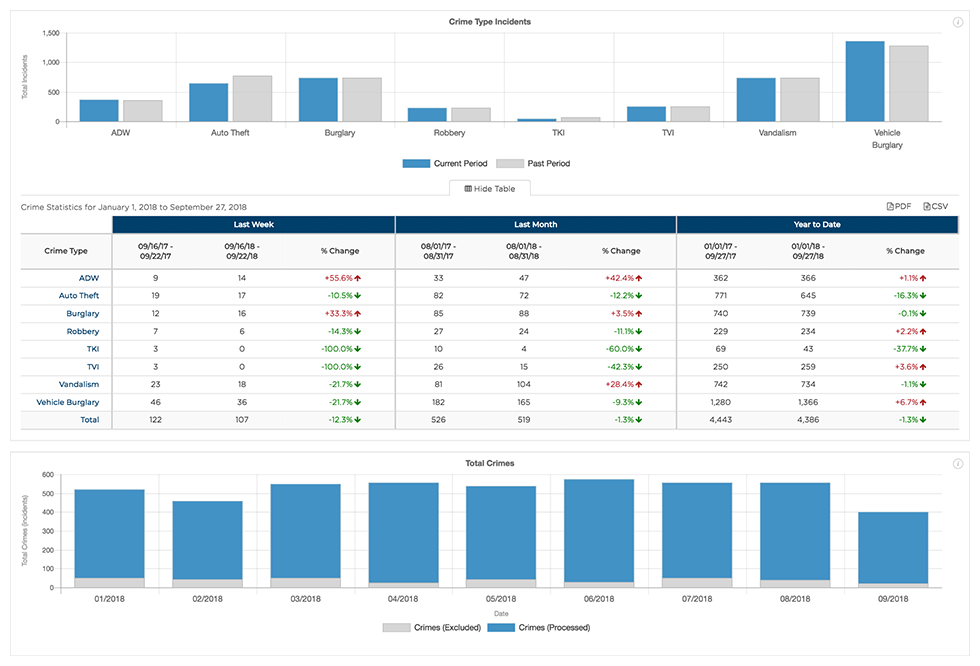980x666 pixels.
Task: Click the Vandalism crime type link
Action: tap(80, 384)
